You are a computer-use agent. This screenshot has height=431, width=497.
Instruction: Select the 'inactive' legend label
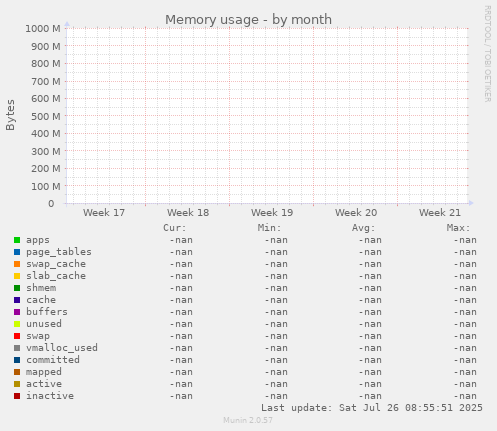pyautogui.click(x=50, y=396)
